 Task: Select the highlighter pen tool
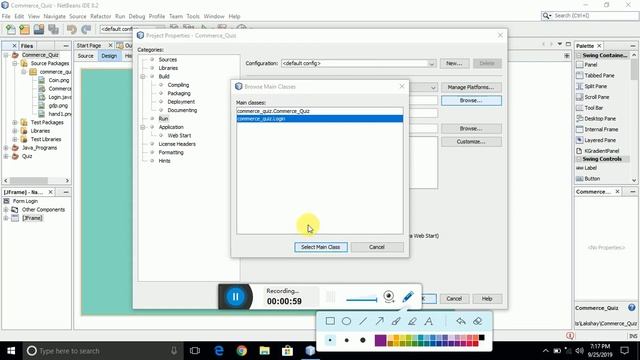click(x=412, y=321)
